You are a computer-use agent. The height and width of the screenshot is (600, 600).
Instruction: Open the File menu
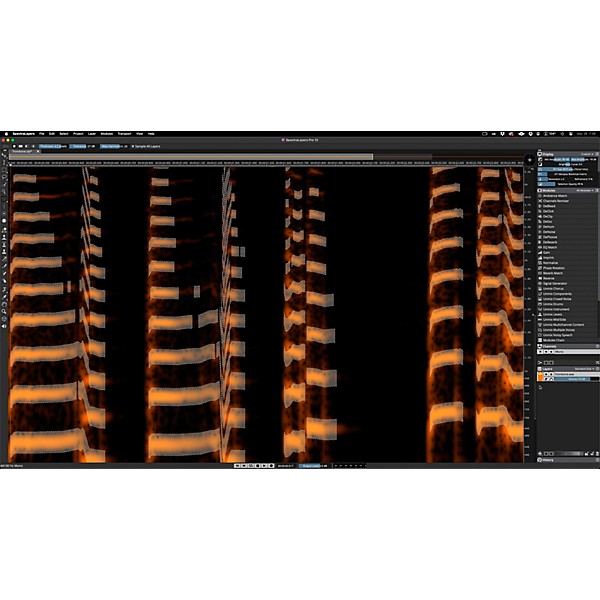tap(42, 134)
